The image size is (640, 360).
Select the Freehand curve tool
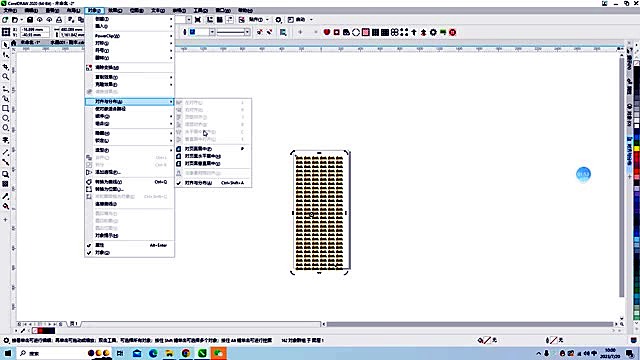click(x=5, y=89)
